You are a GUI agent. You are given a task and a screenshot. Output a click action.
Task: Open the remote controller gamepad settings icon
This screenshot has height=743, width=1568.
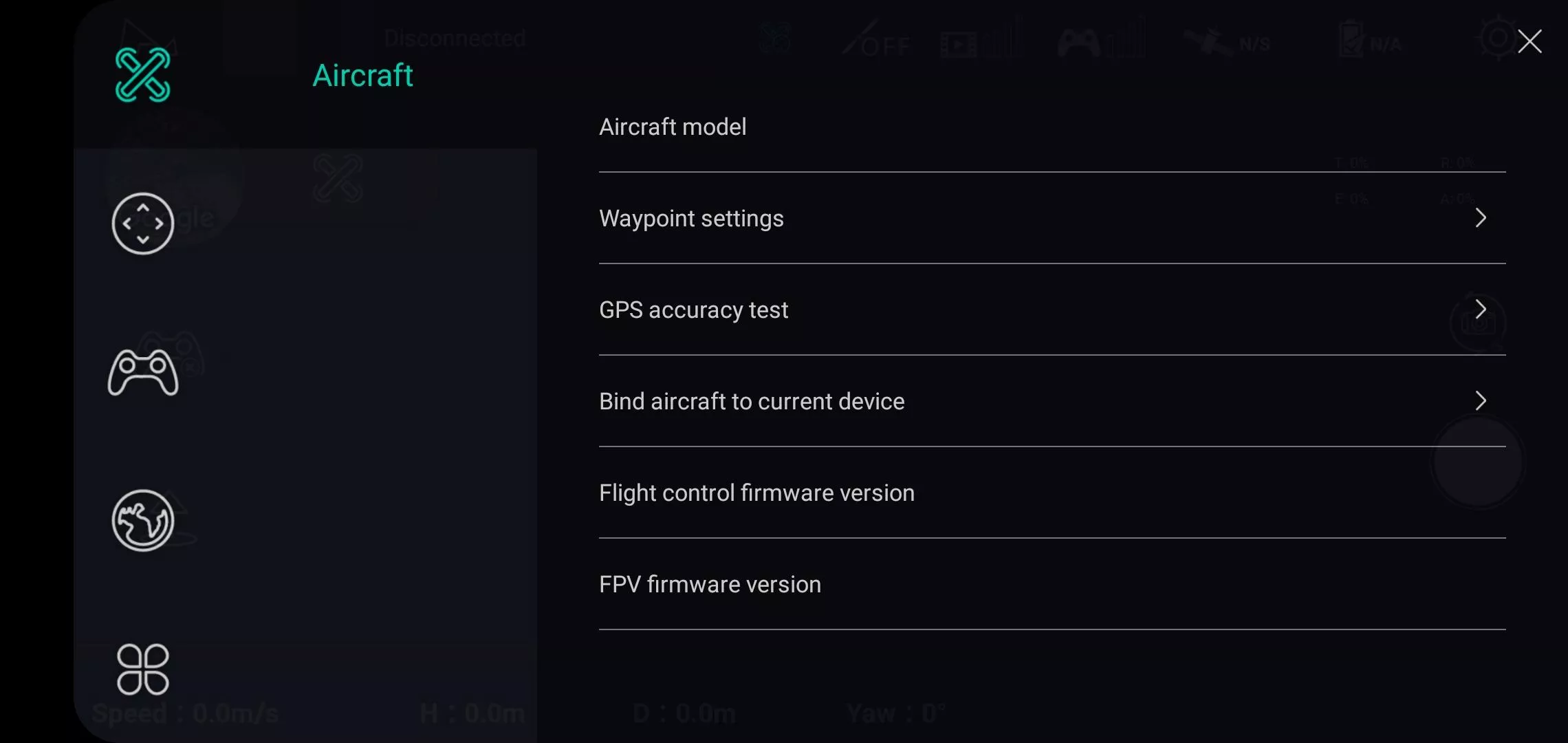click(143, 372)
